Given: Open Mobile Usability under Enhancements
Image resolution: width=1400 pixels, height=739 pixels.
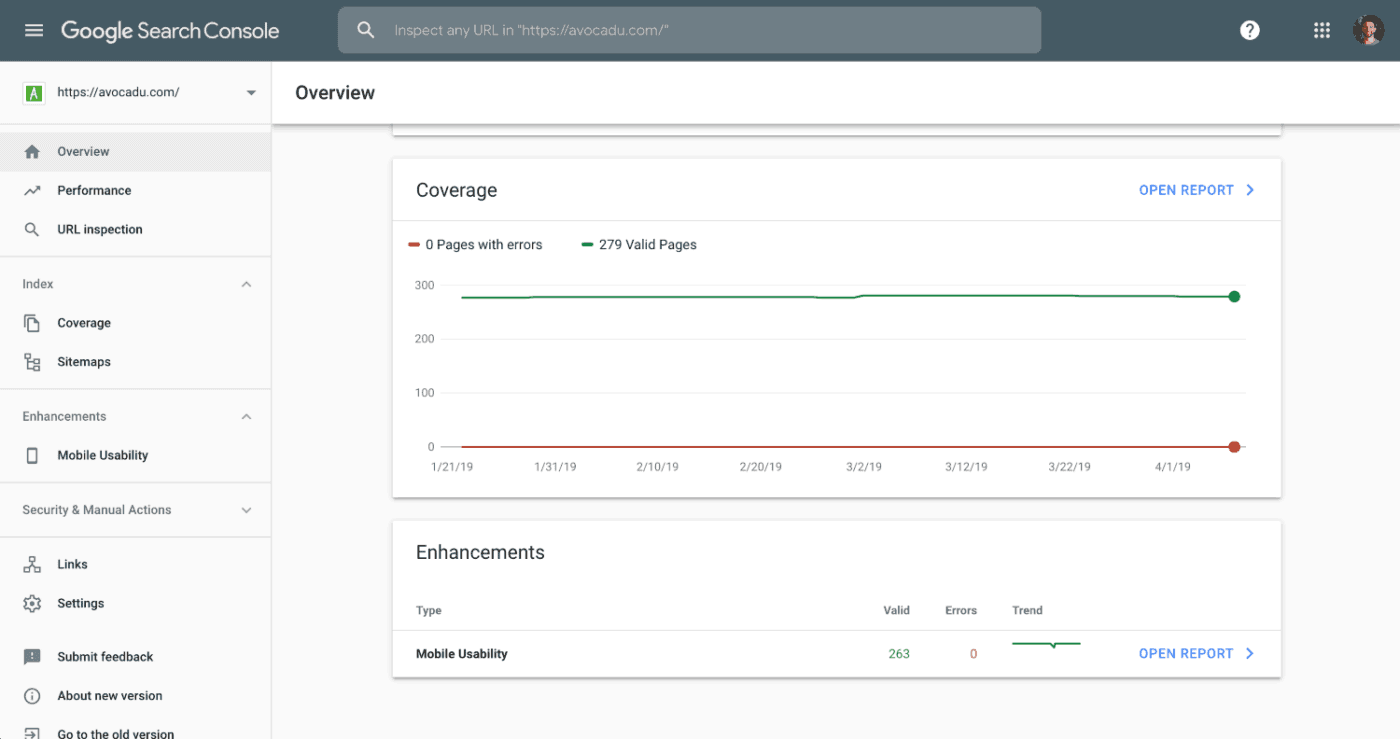Looking at the screenshot, I should point(101,454).
